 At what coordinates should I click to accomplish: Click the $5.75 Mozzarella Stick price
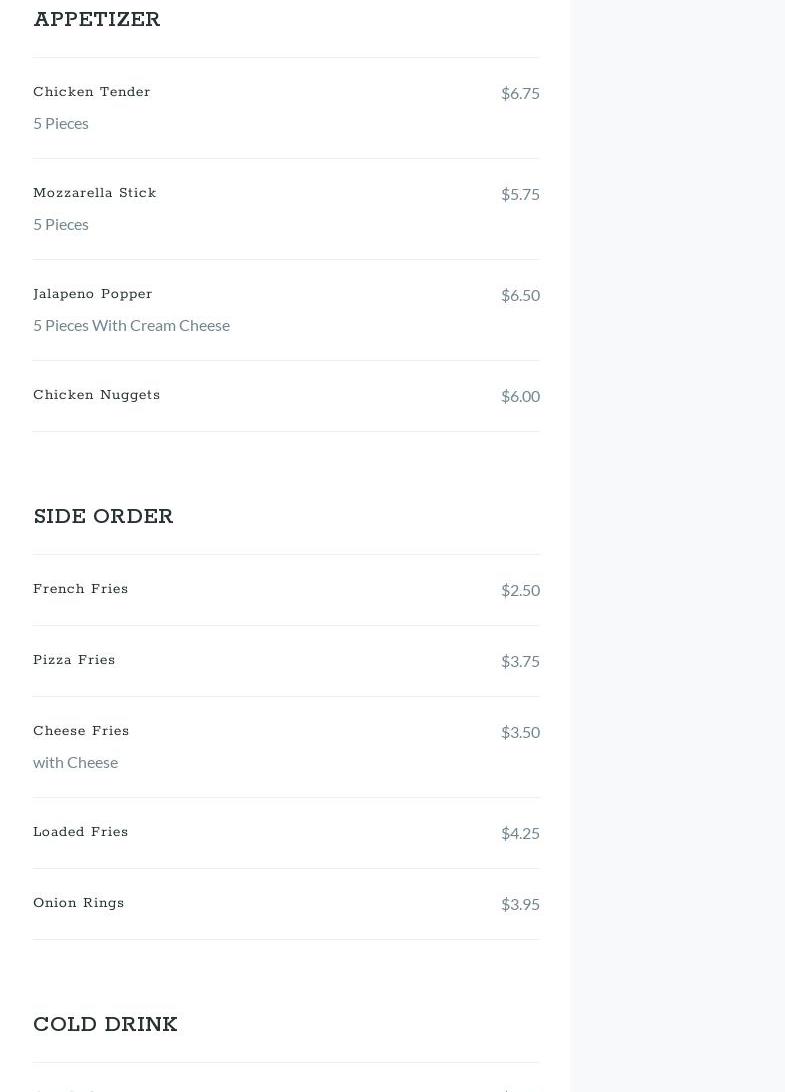pos(520,194)
